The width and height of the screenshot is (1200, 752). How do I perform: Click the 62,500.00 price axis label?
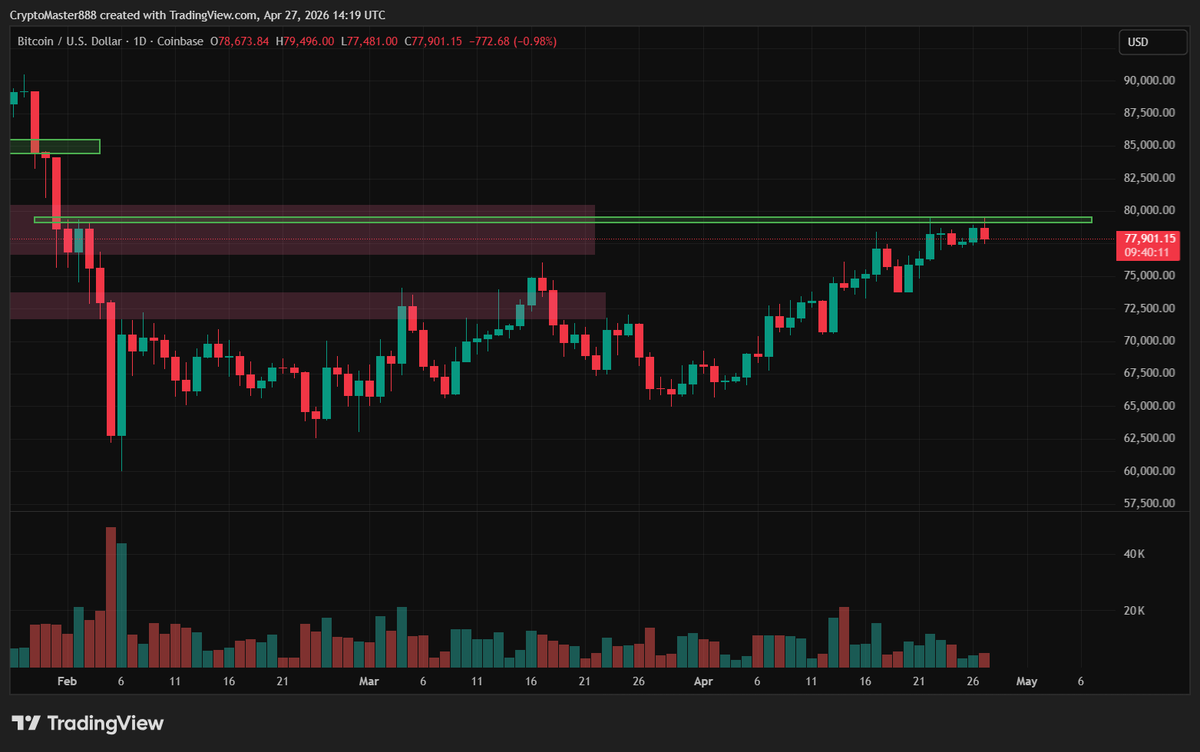1149,438
